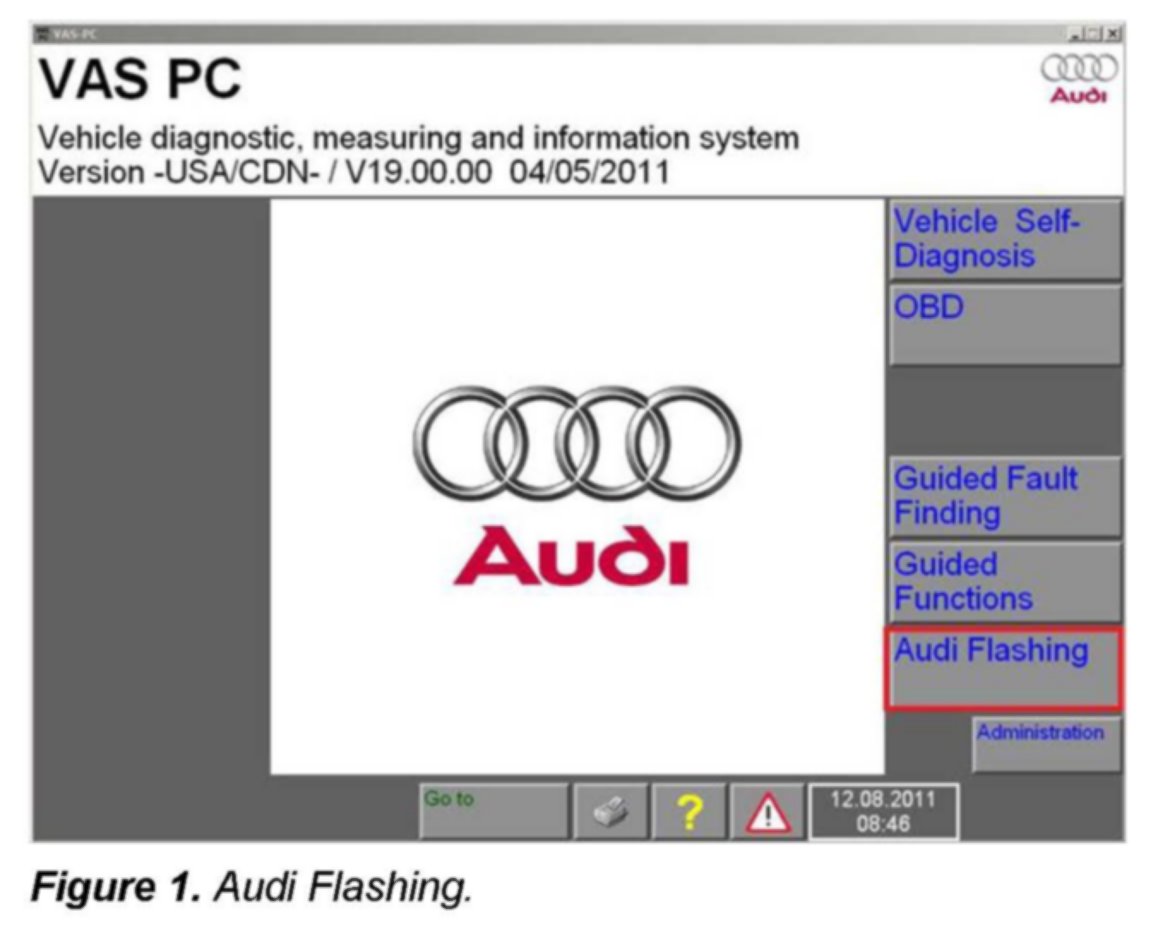Close the VAS PC window

pyautogui.click(x=1112, y=34)
